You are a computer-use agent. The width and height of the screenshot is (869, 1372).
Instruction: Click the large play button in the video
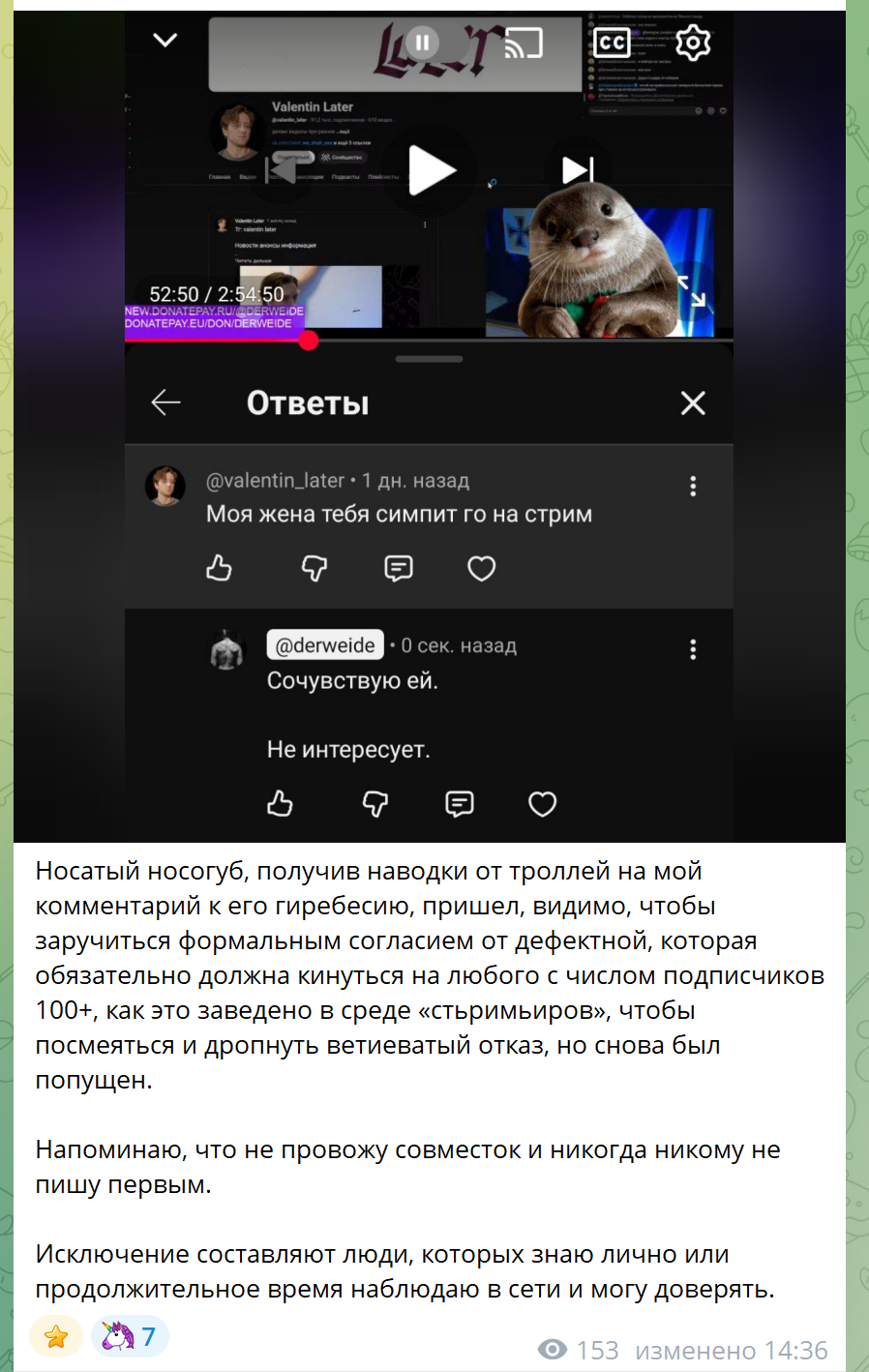[431, 170]
